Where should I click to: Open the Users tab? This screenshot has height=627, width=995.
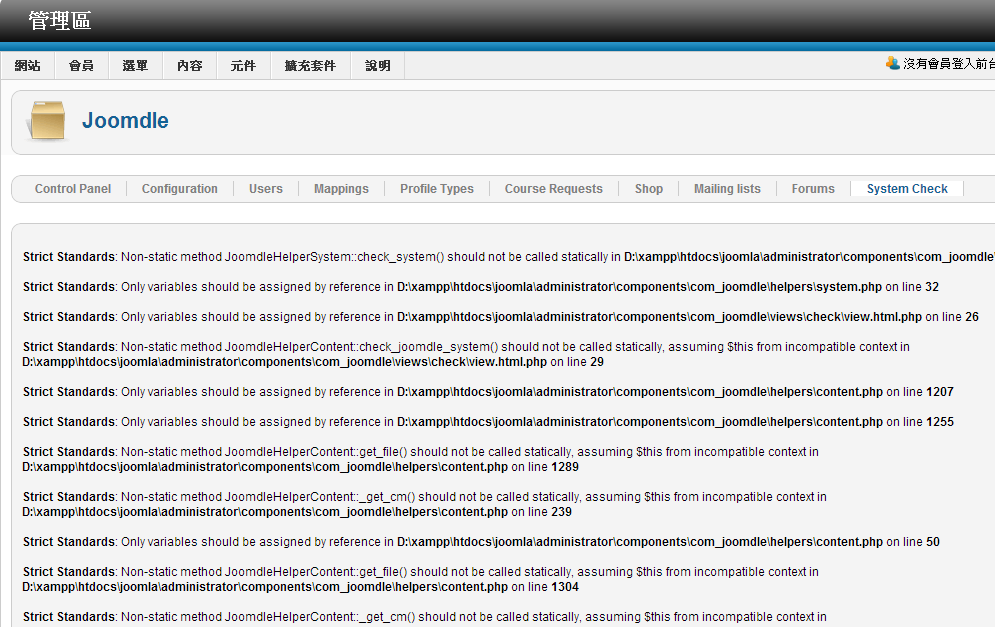tap(265, 188)
